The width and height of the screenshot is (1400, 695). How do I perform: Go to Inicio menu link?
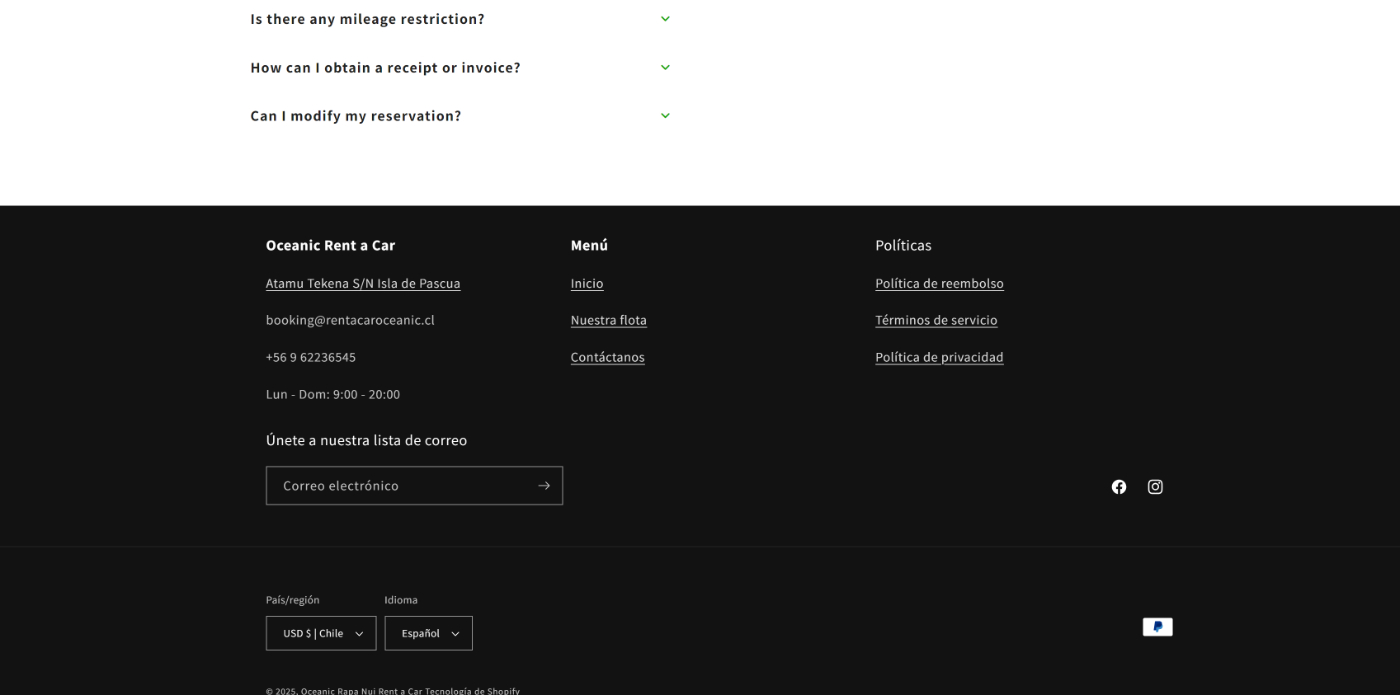pyautogui.click(x=587, y=284)
